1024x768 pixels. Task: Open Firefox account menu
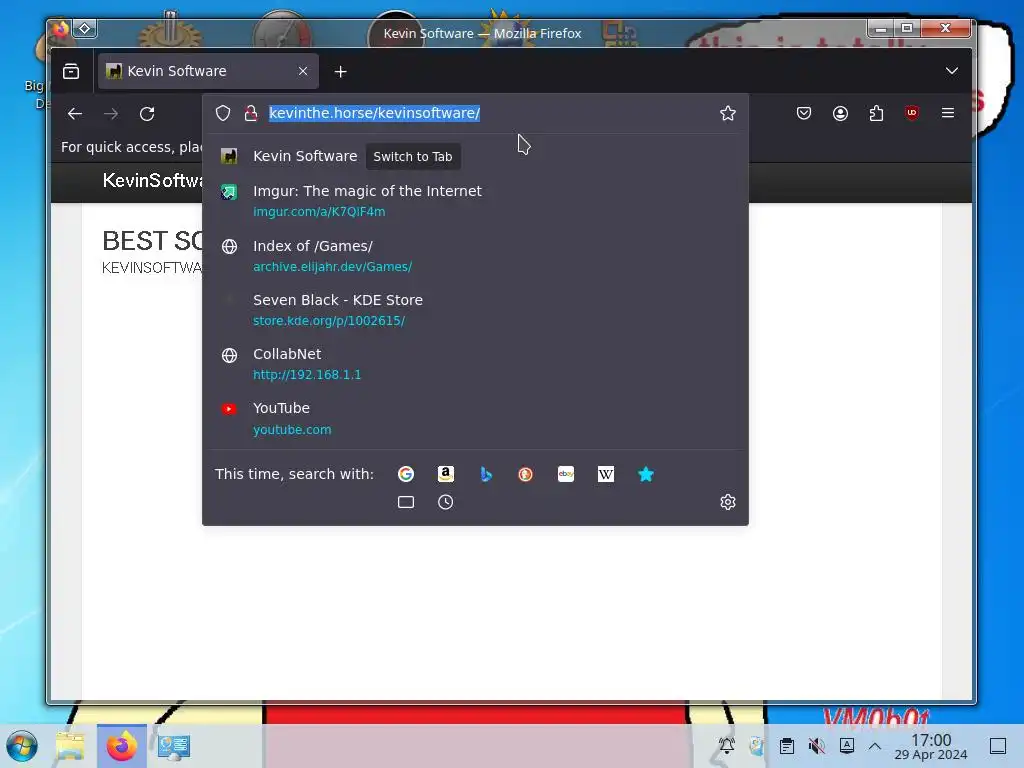tap(840, 113)
